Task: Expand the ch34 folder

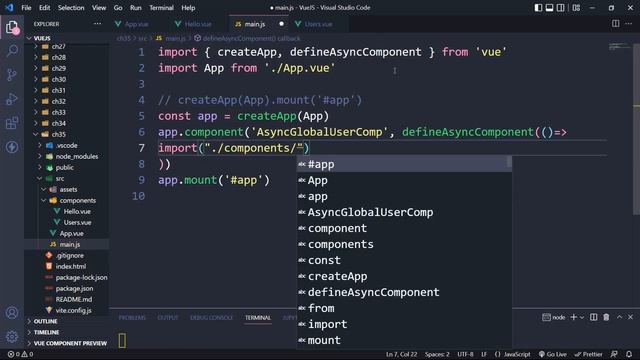Action: point(59,123)
